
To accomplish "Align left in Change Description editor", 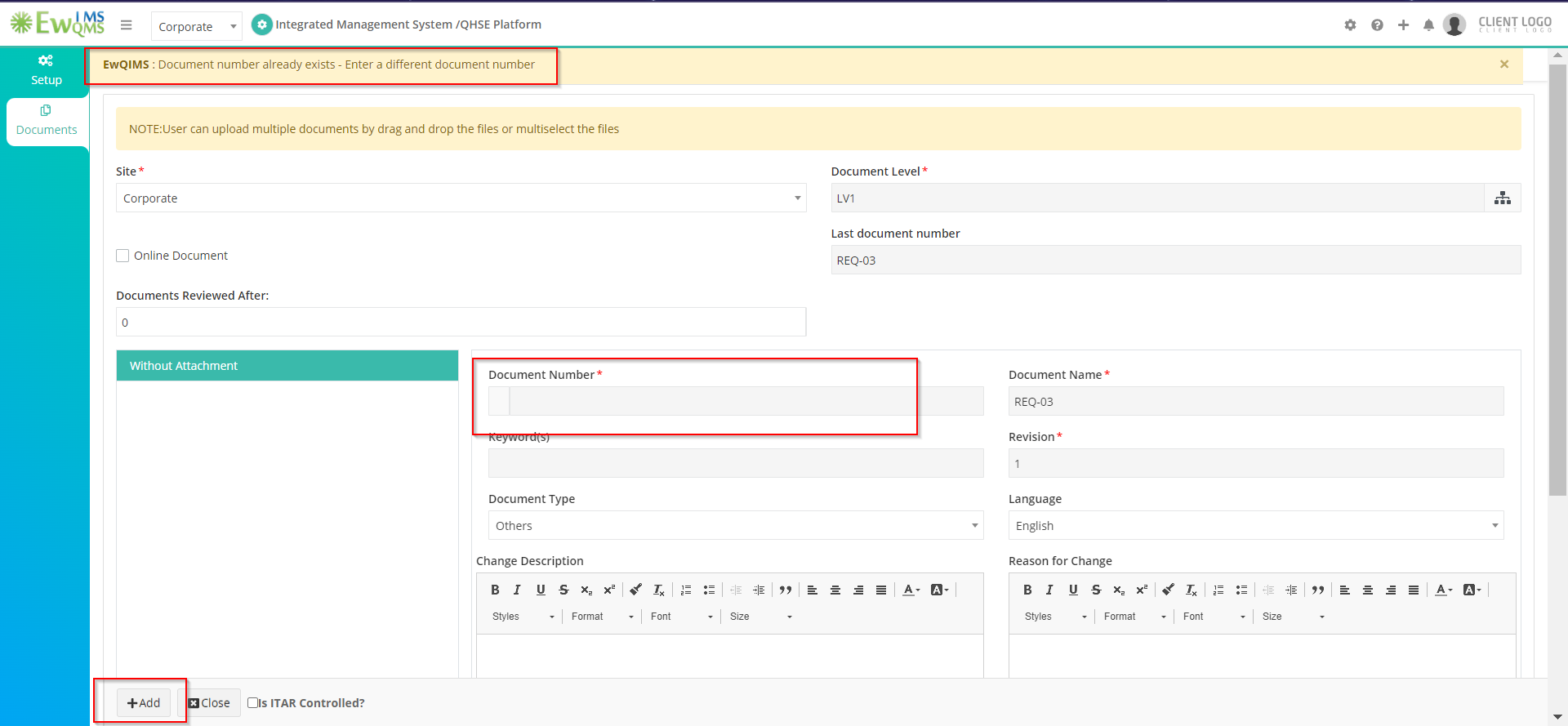I will click(813, 590).
